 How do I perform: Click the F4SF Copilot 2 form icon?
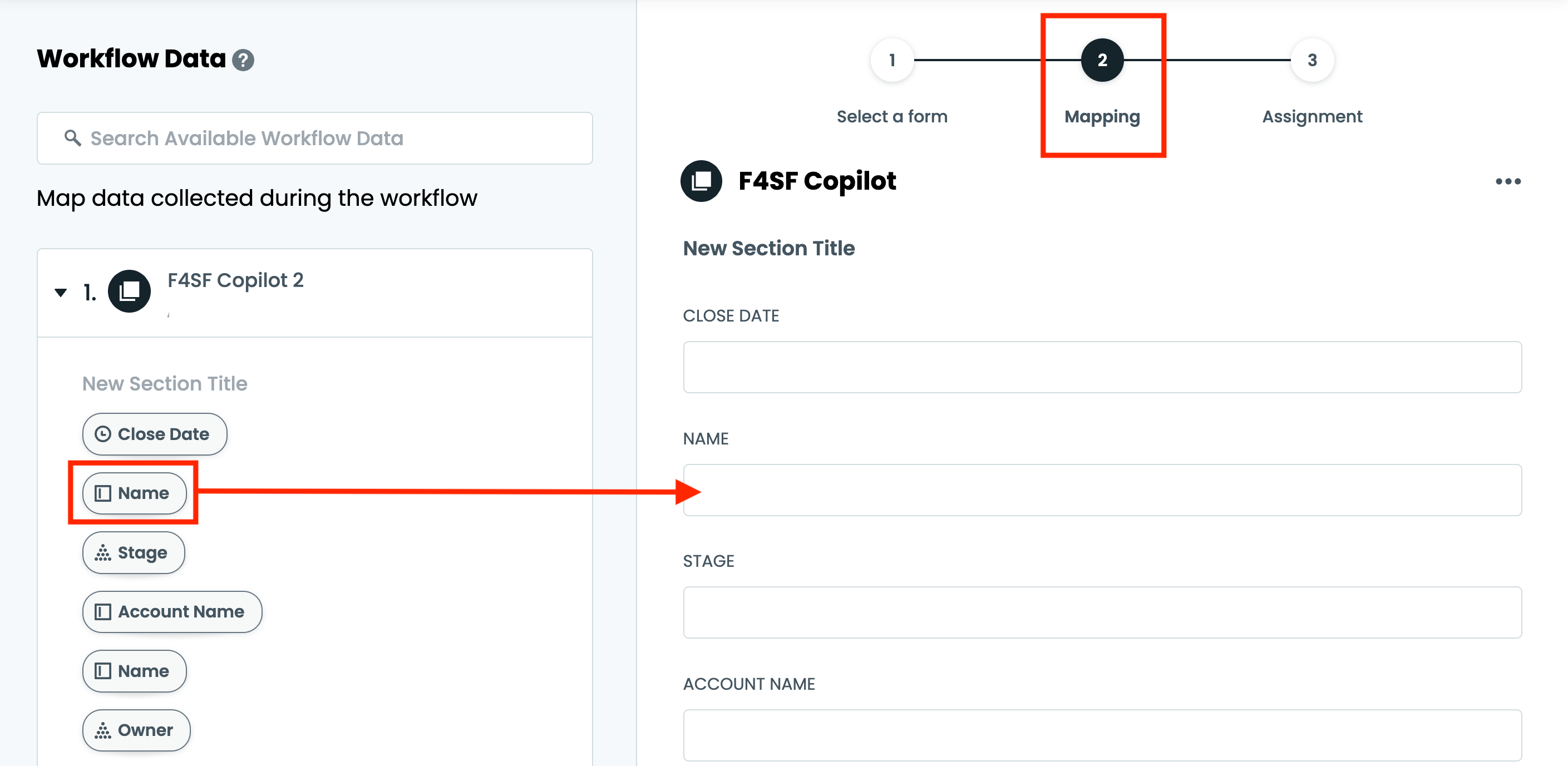tap(129, 291)
